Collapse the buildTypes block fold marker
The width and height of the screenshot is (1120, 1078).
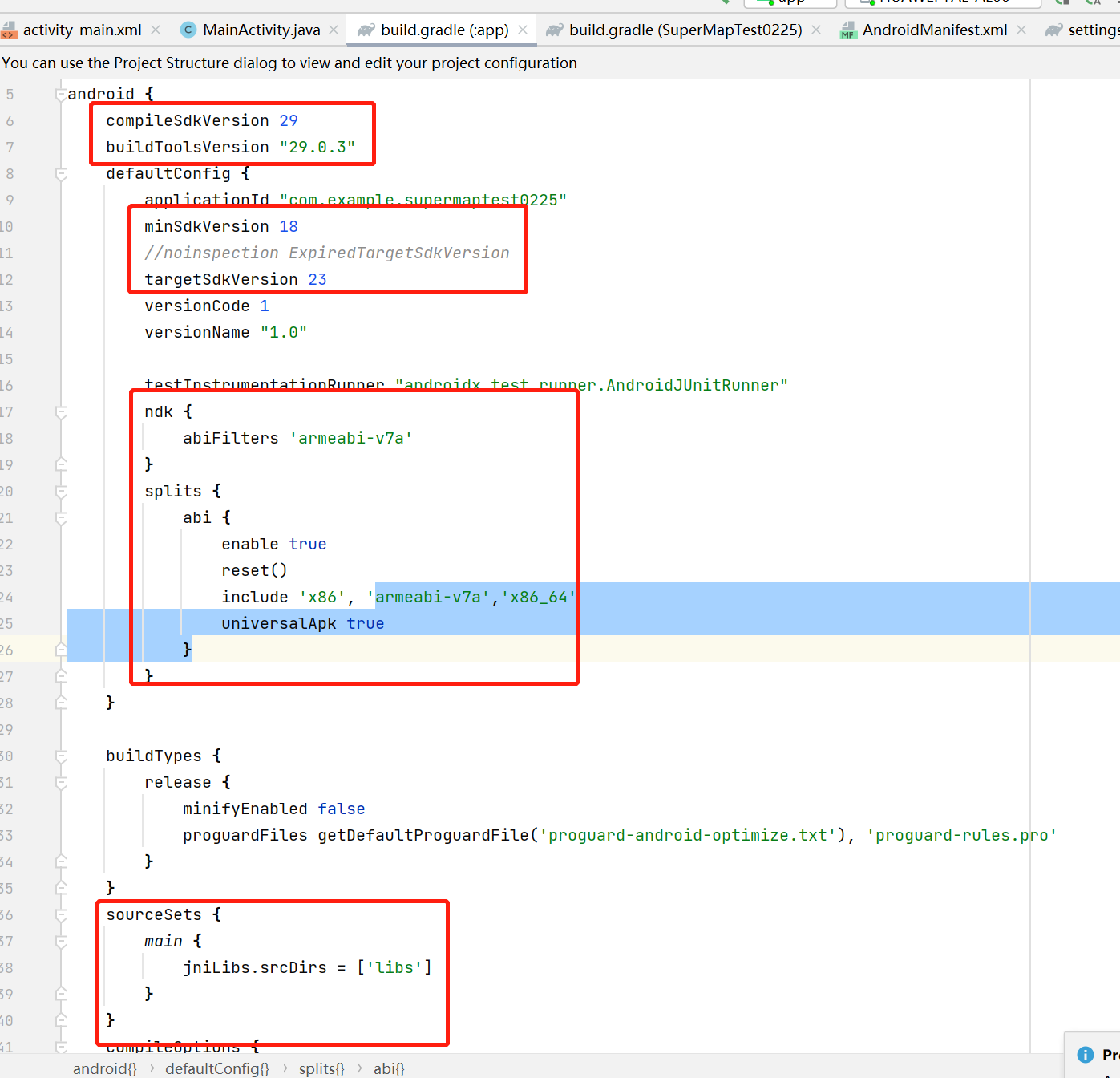point(61,756)
